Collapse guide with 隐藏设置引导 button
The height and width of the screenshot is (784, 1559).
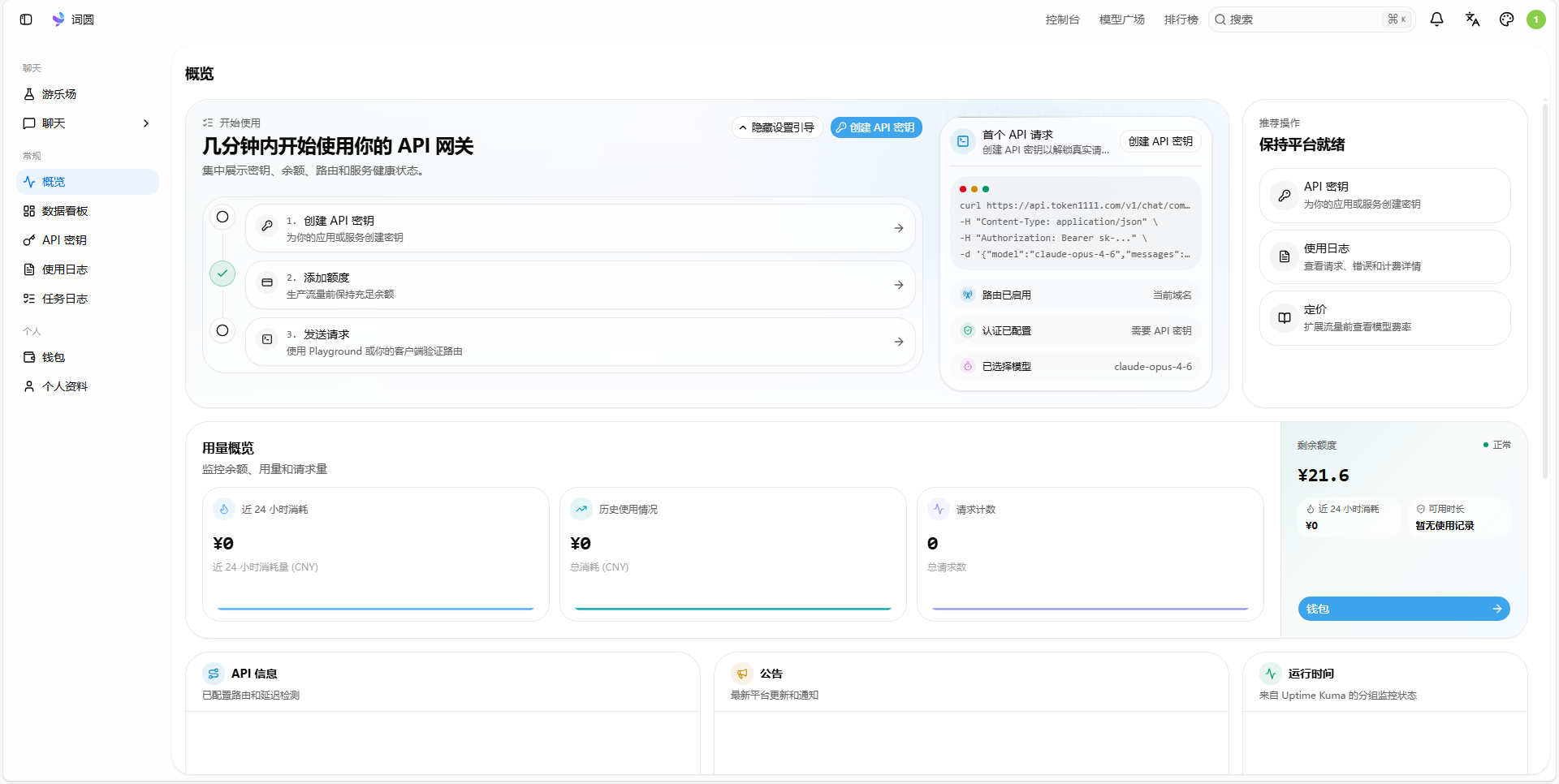778,127
